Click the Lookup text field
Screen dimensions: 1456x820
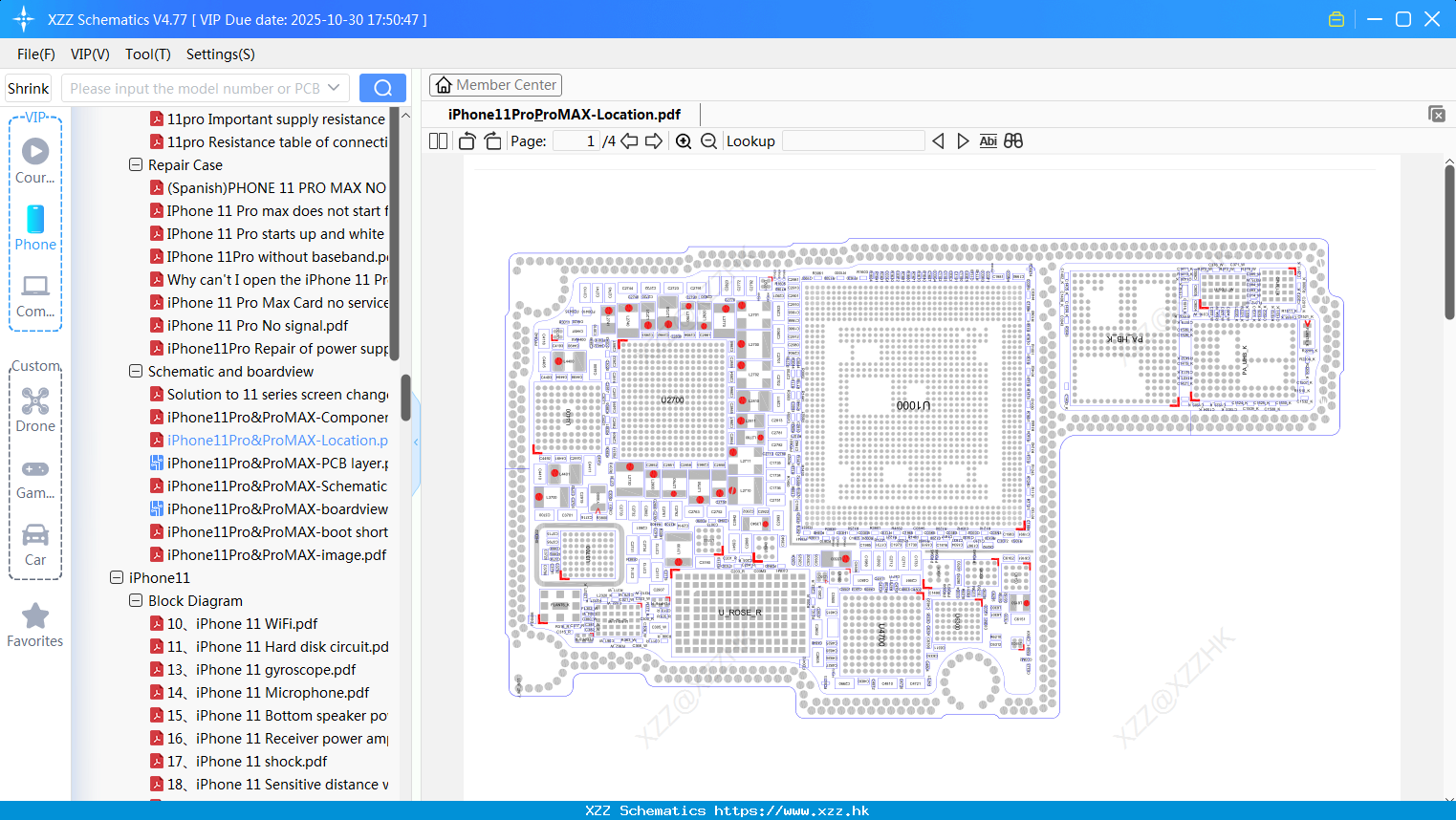853,140
